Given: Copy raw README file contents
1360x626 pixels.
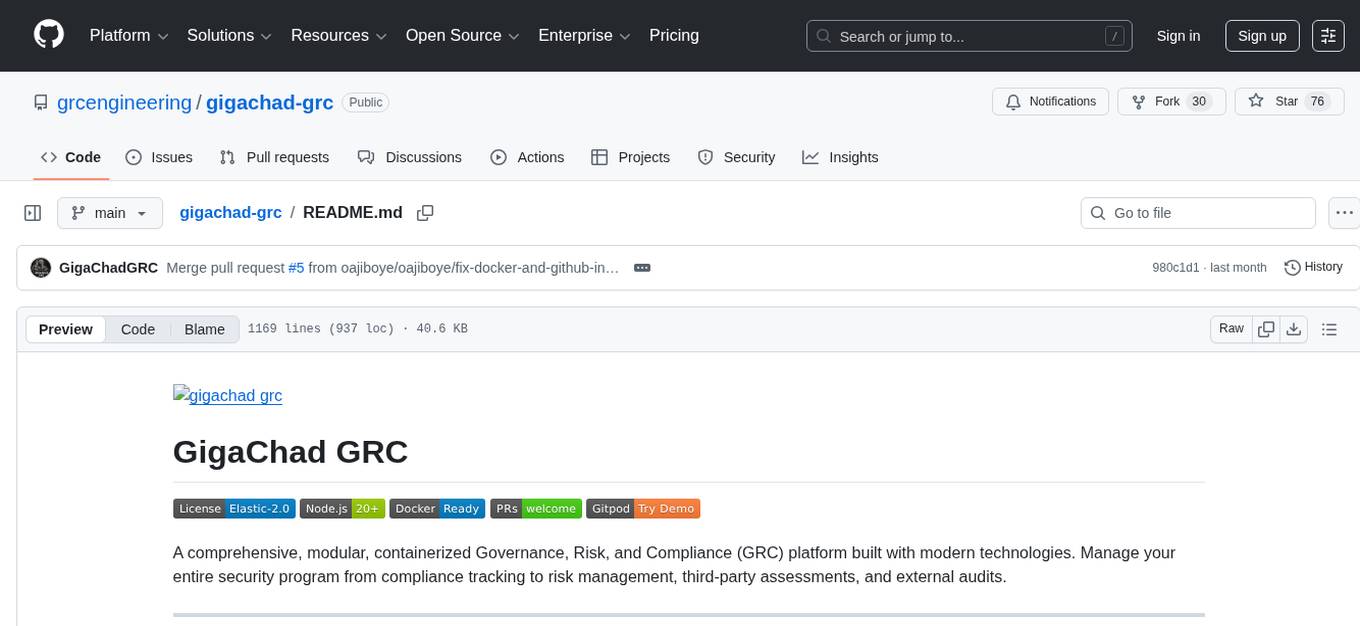Looking at the screenshot, I should coord(1266,328).
